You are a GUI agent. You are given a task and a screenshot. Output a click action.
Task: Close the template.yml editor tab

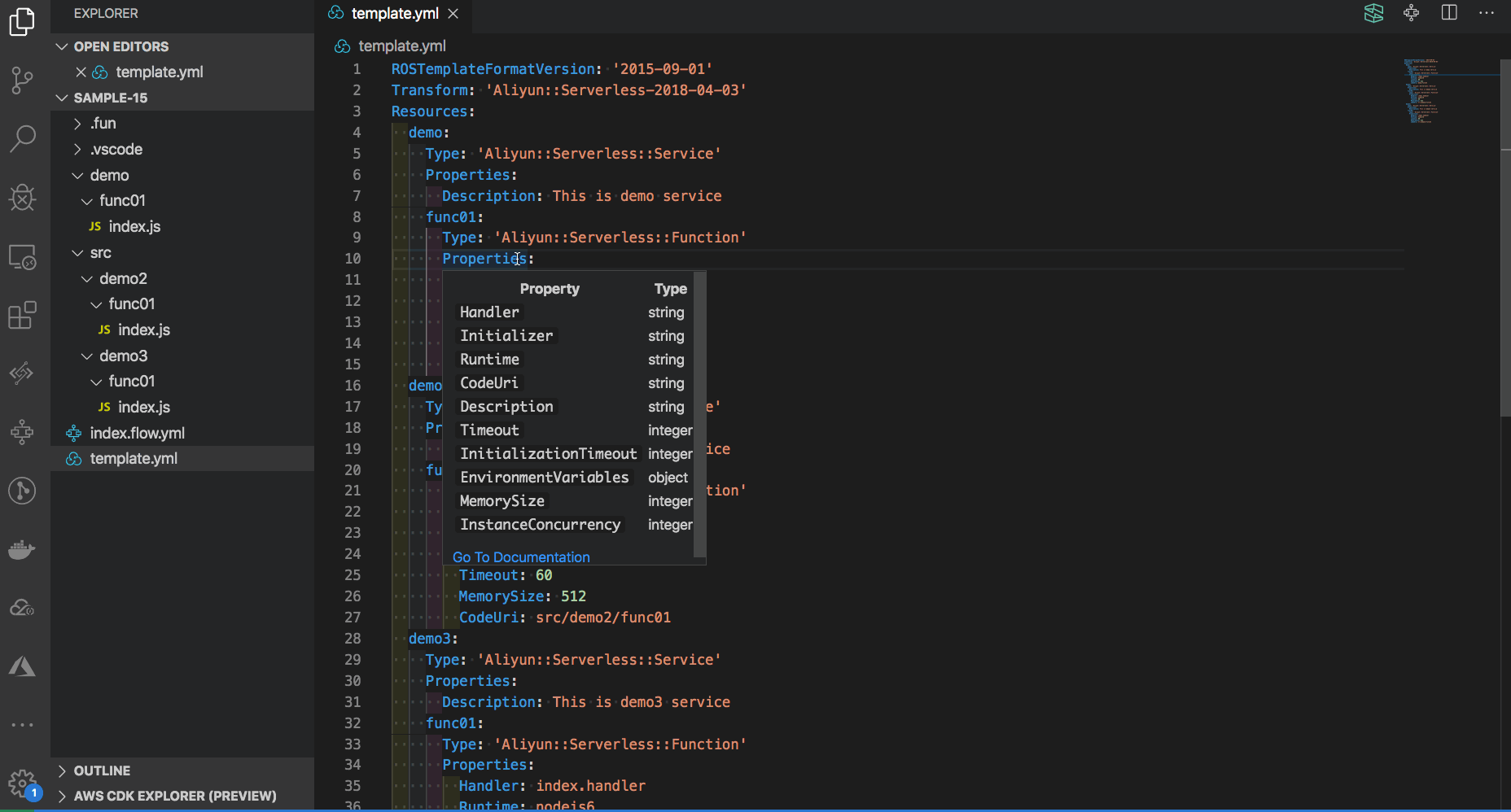coord(453,14)
